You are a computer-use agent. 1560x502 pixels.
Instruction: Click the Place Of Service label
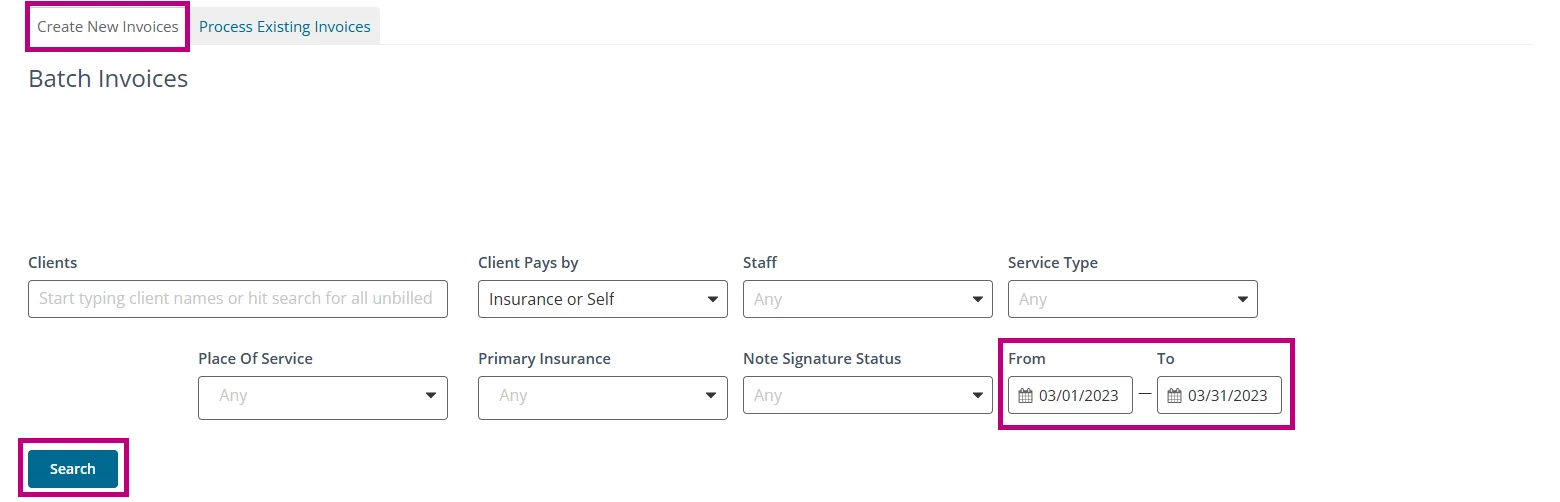255,359
